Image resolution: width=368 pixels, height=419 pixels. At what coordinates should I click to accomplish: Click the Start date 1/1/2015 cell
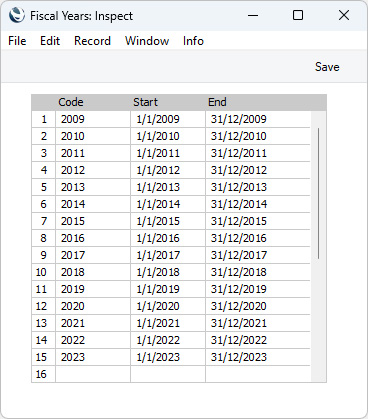click(168, 221)
